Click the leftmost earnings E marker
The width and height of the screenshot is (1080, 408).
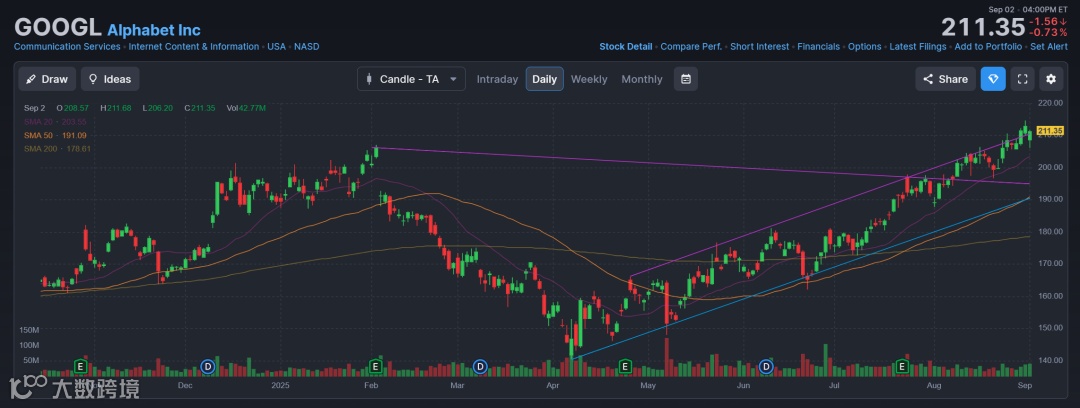pos(81,366)
